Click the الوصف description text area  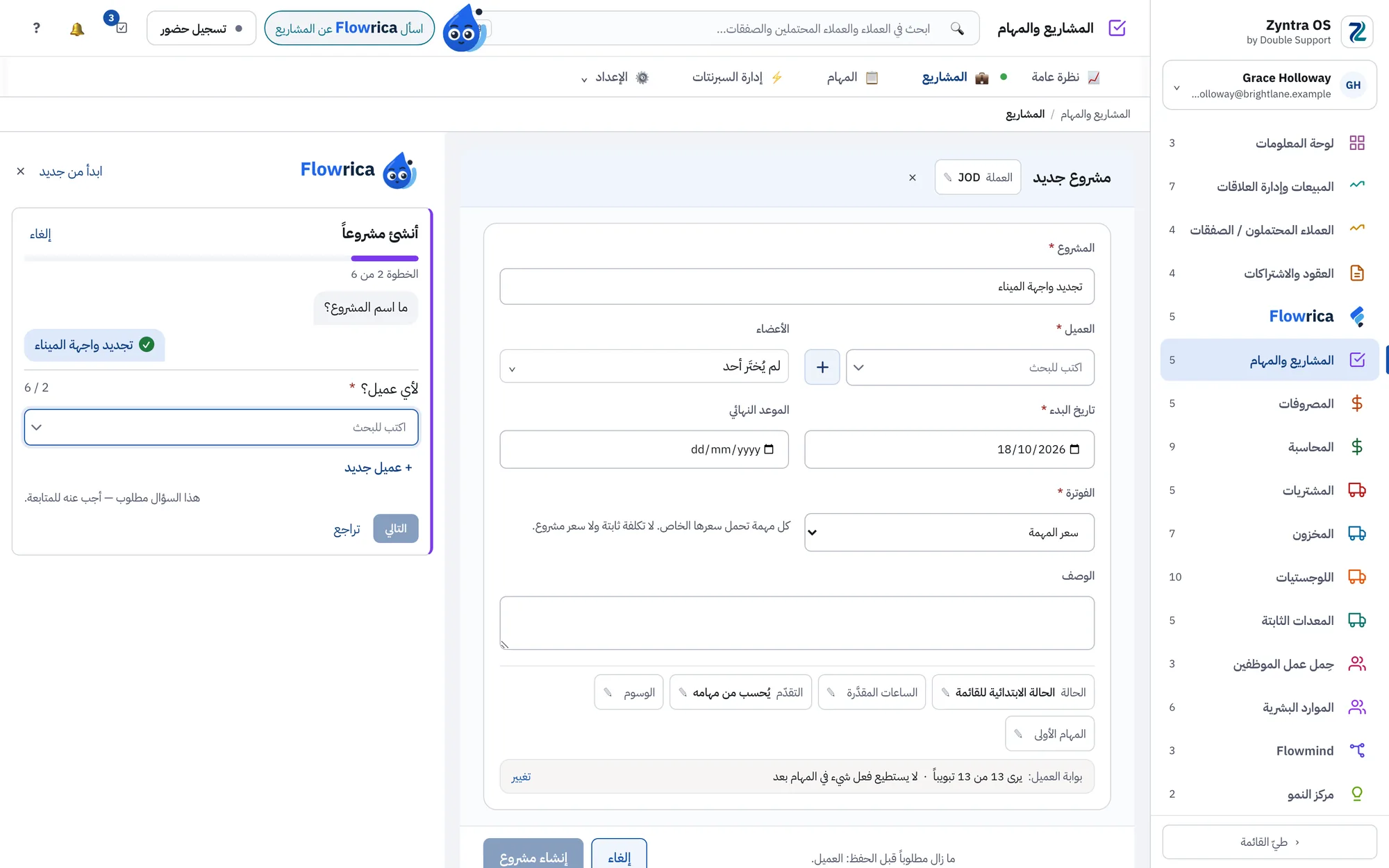coord(797,623)
